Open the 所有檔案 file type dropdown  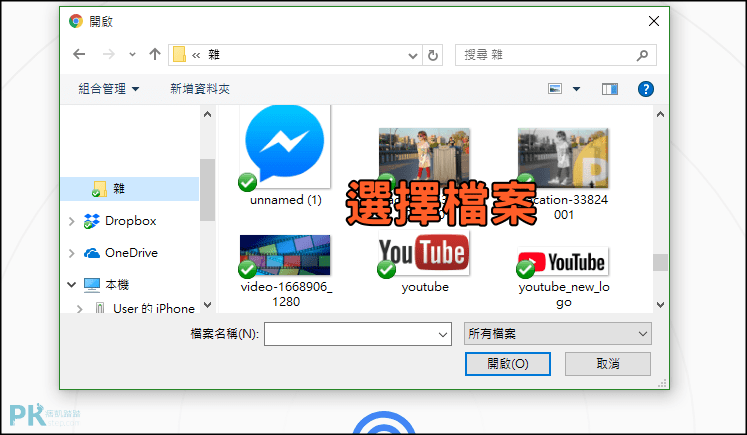click(557, 334)
